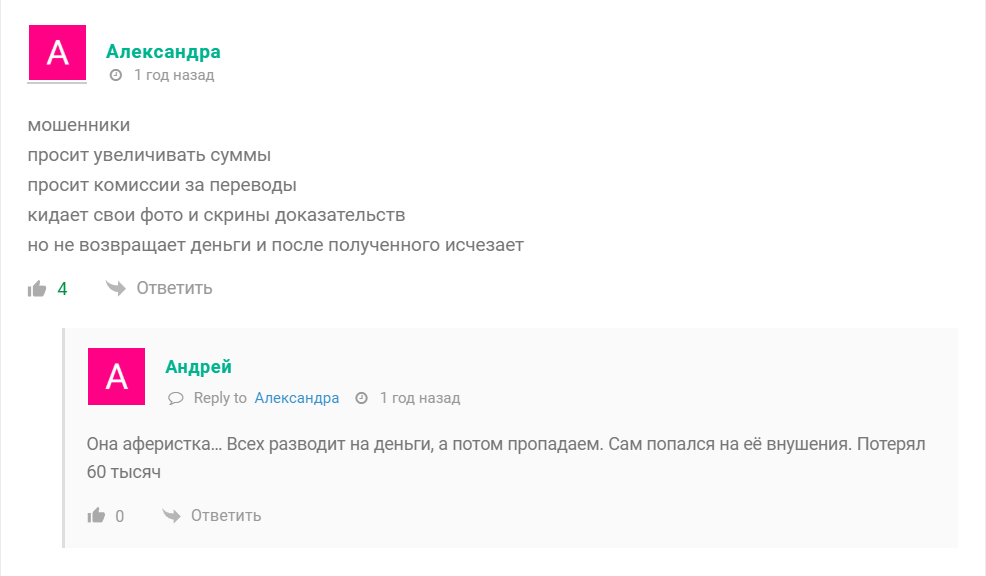Click the Ответить link under Александра's comment
This screenshot has height=576, width=986.
(x=174, y=288)
